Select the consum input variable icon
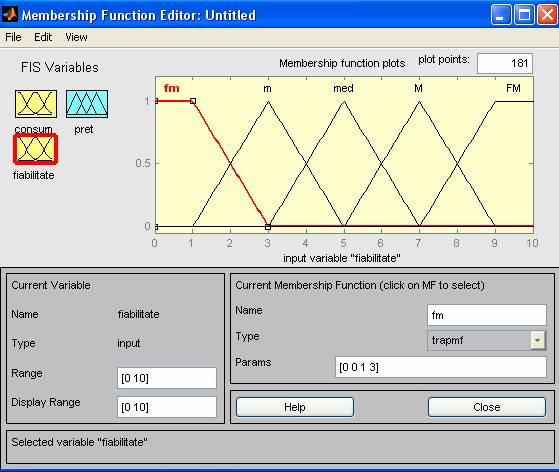Viewport: 559px width, 472px height. (36, 104)
